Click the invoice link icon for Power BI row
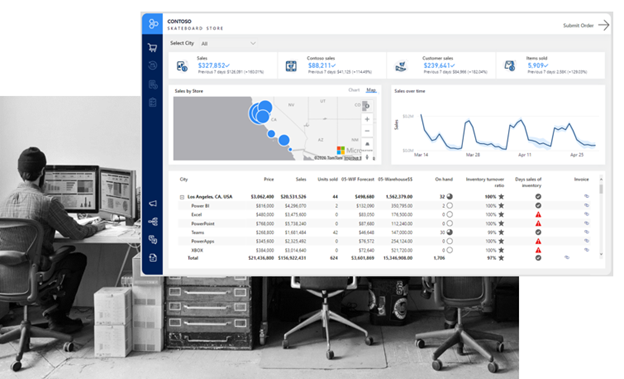 (586, 205)
